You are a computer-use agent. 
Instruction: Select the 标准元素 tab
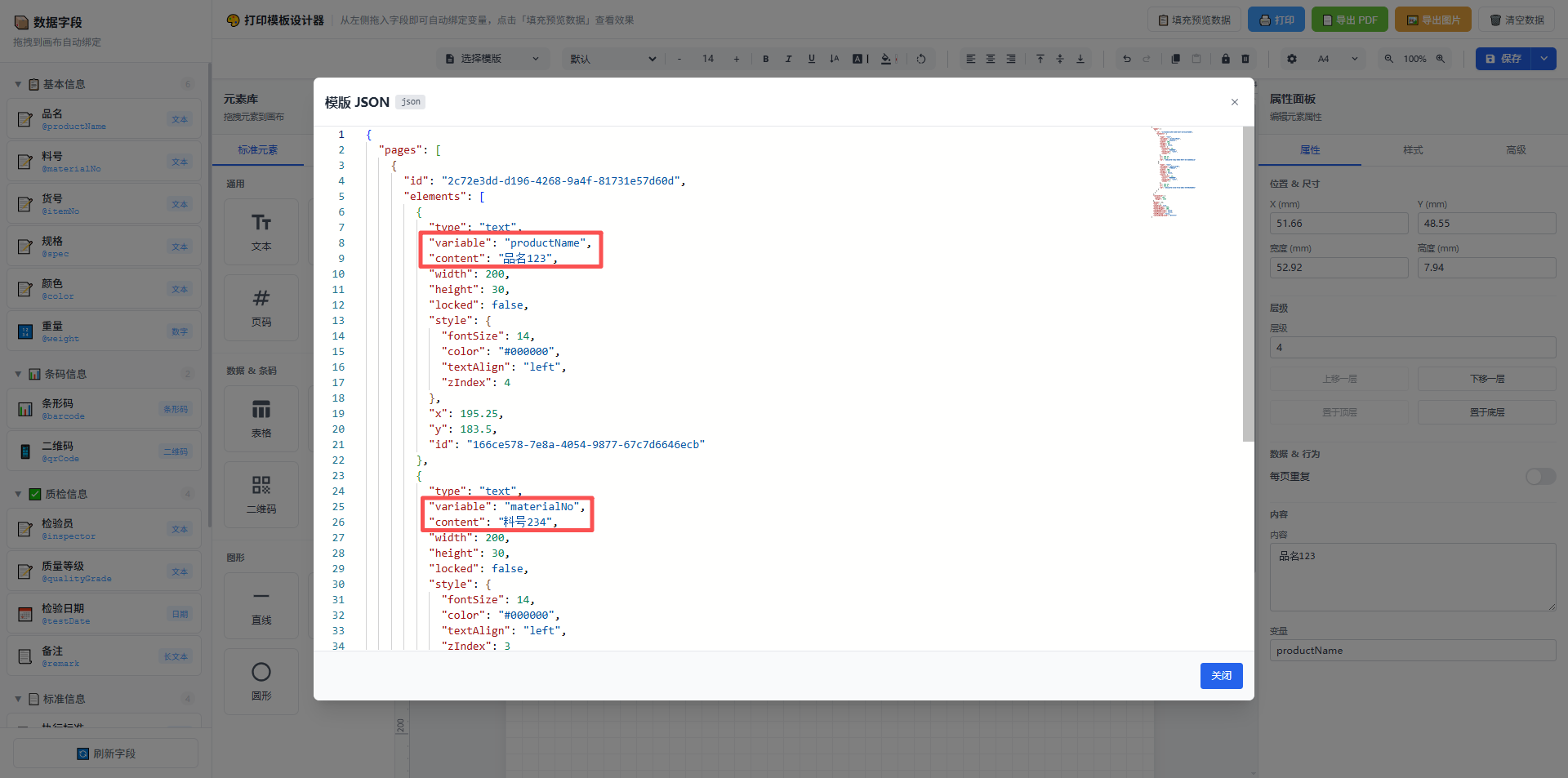(258, 150)
